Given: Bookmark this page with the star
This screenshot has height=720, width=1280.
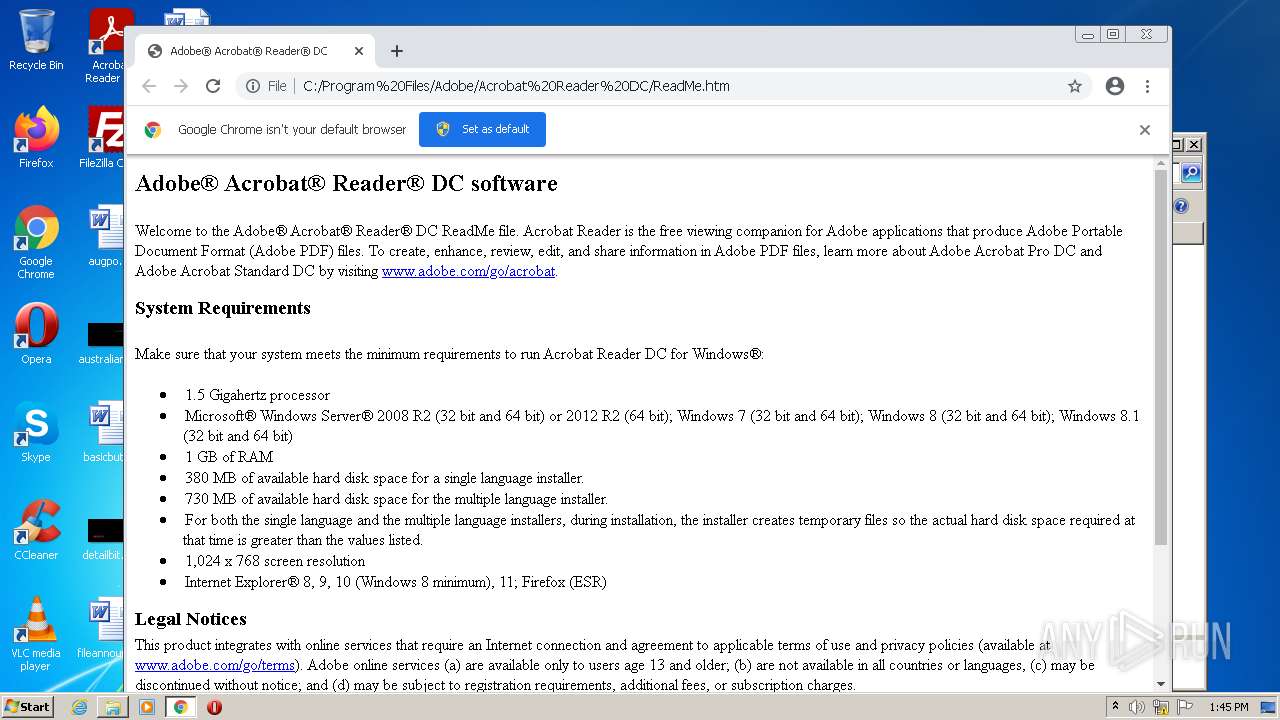Looking at the screenshot, I should click(1075, 86).
